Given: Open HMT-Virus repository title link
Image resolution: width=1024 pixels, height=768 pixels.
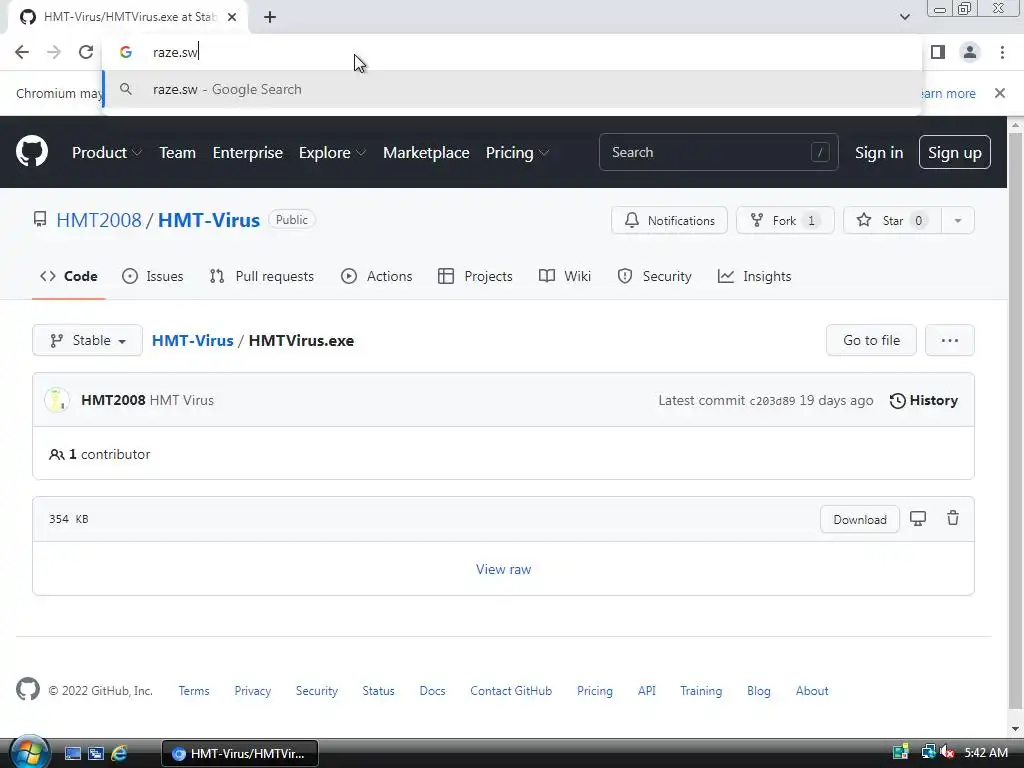Looking at the screenshot, I should click(209, 220).
